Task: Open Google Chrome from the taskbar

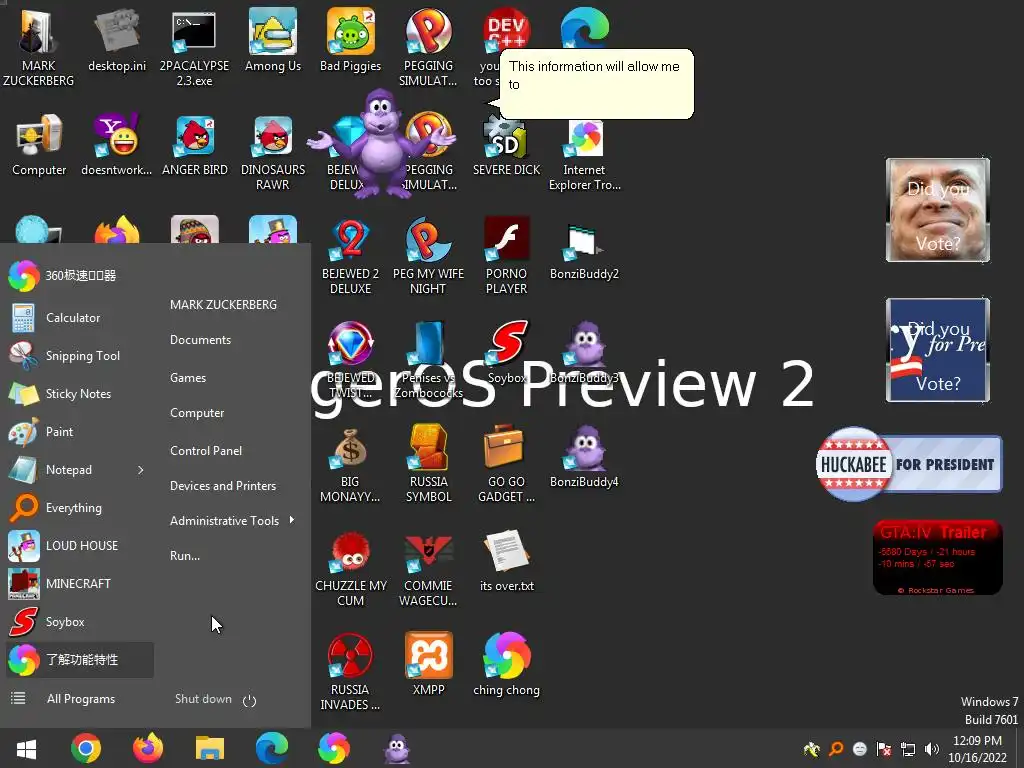Action: click(x=86, y=748)
